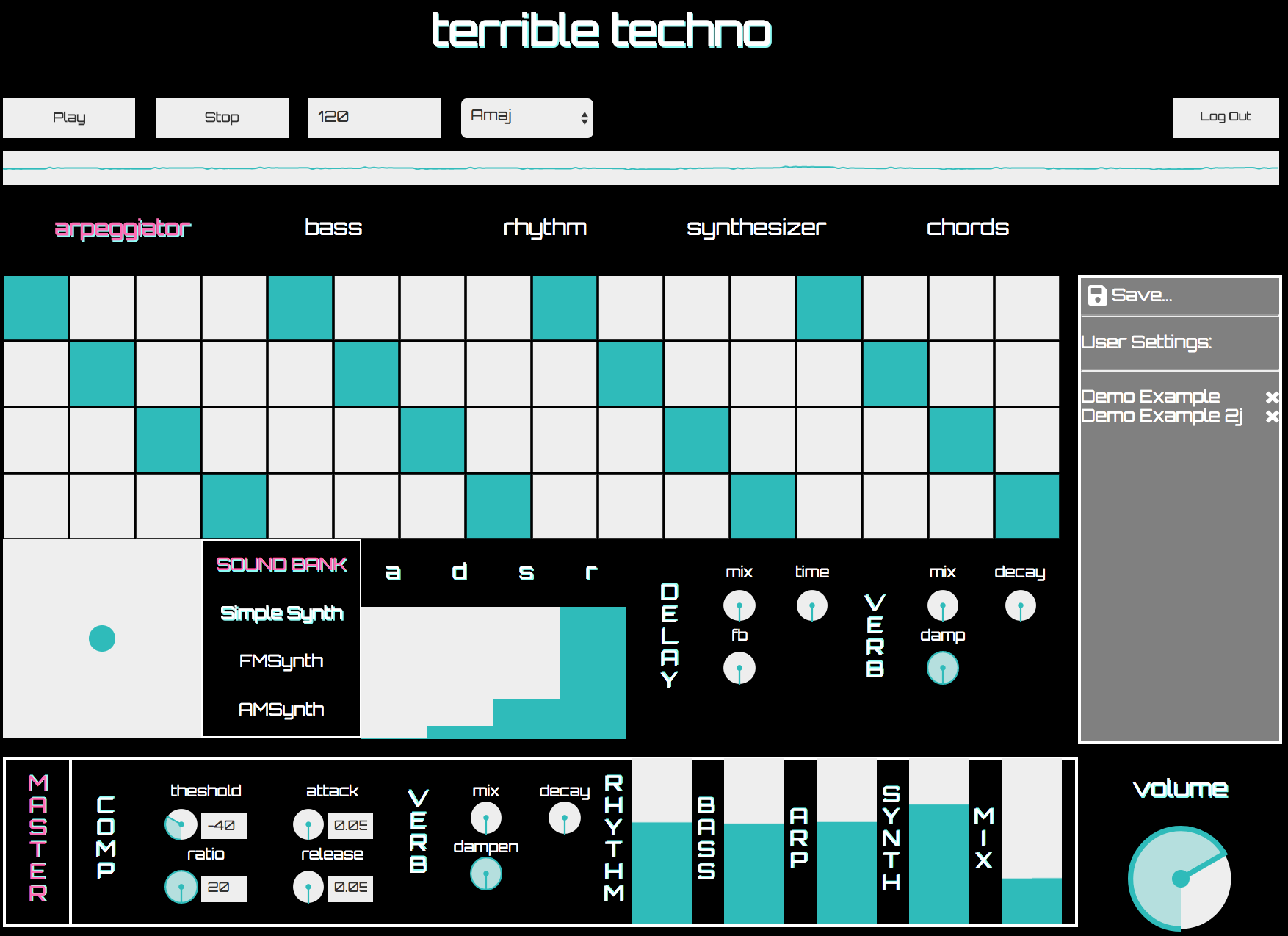Click the arp mixer level fader
This screenshot has width=1288, height=936.
(x=847, y=842)
